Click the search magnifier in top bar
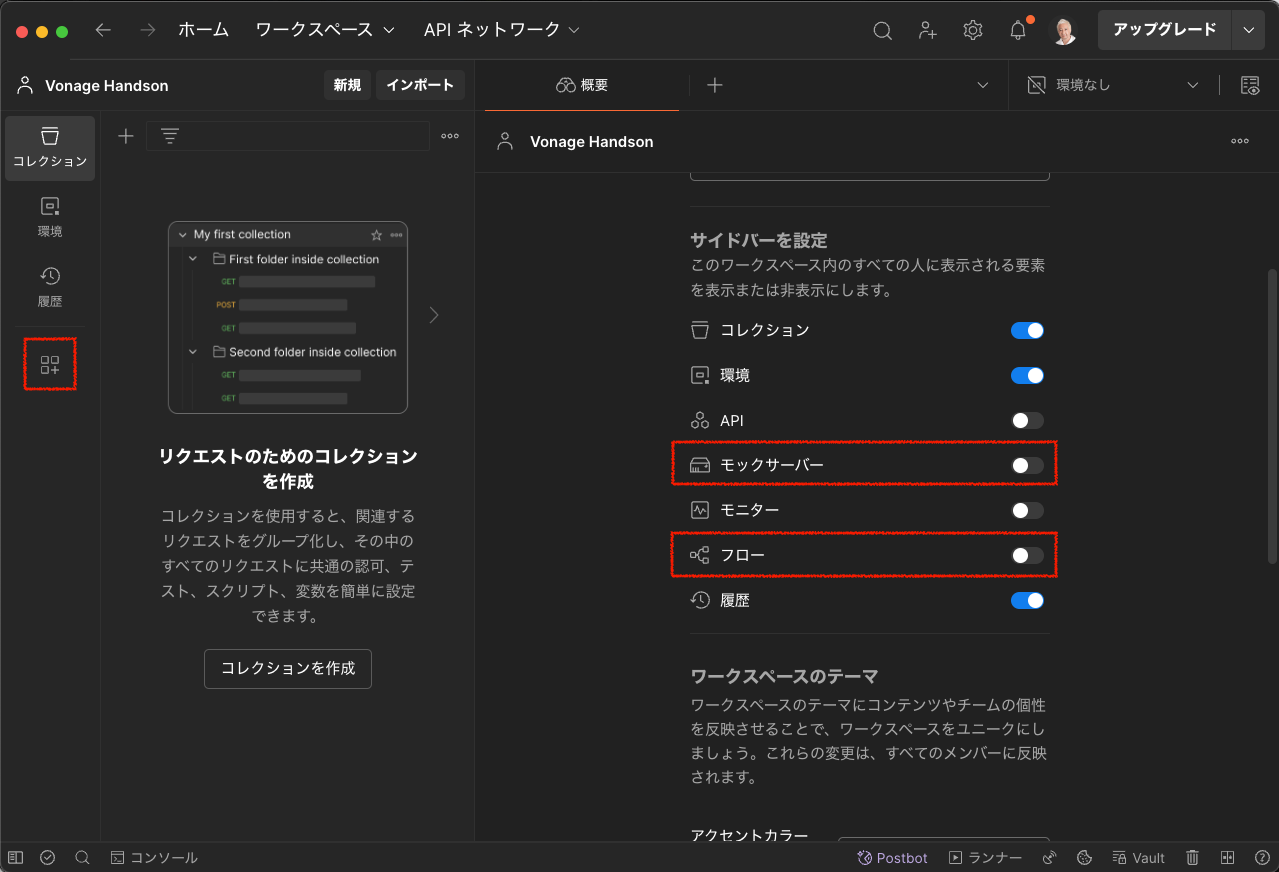 point(882,30)
